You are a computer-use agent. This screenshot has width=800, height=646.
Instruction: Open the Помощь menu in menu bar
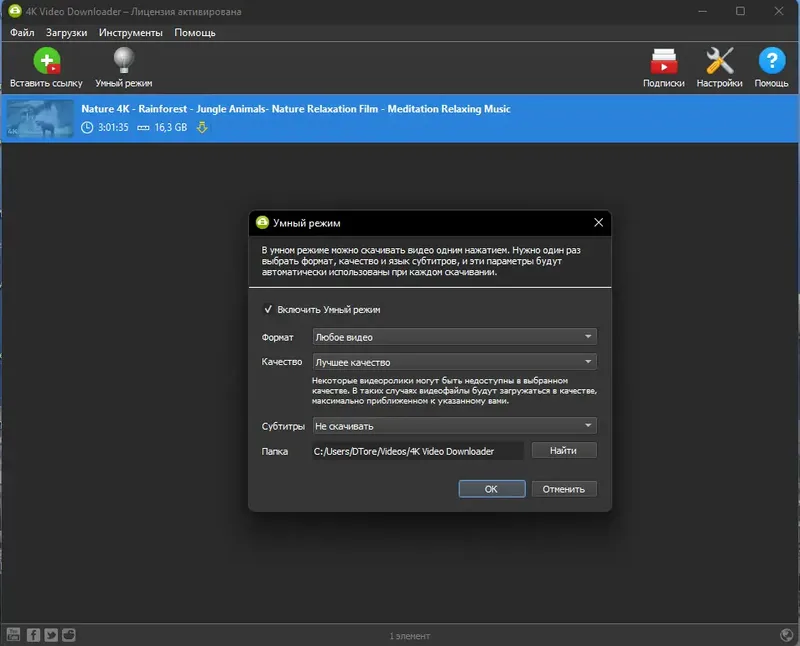coord(195,33)
